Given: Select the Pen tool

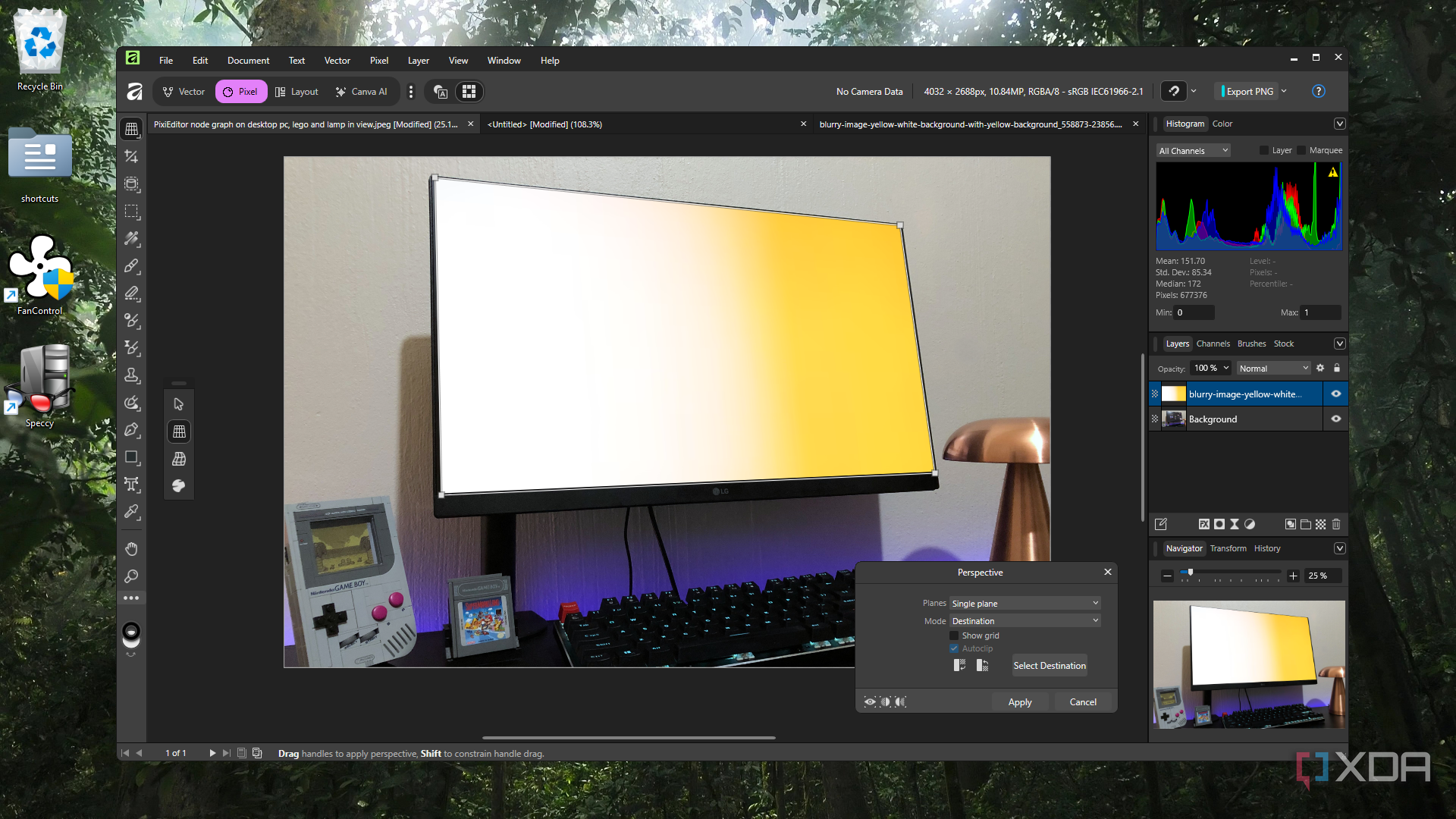Looking at the screenshot, I should pyautogui.click(x=131, y=430).
